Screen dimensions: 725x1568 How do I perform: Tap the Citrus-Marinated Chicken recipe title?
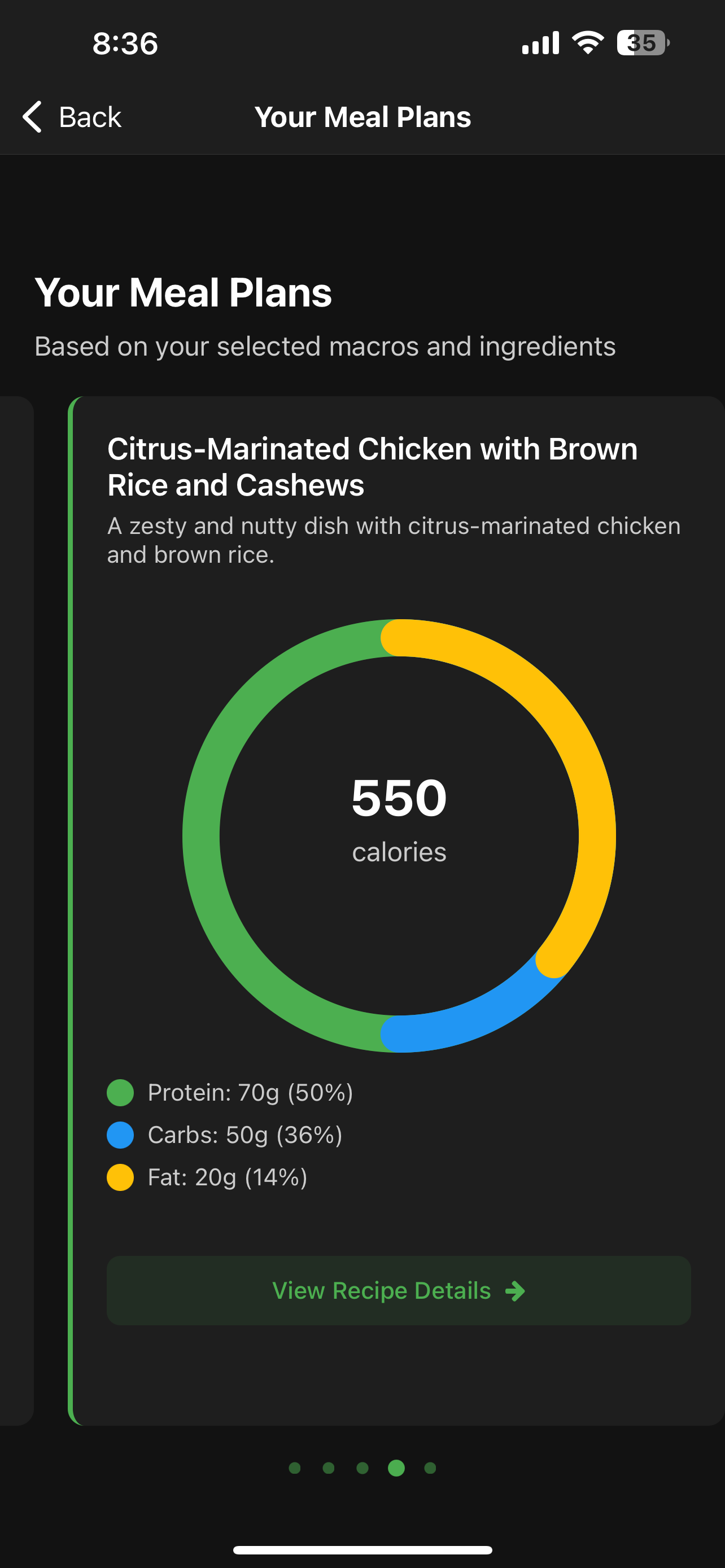(373, 467)
